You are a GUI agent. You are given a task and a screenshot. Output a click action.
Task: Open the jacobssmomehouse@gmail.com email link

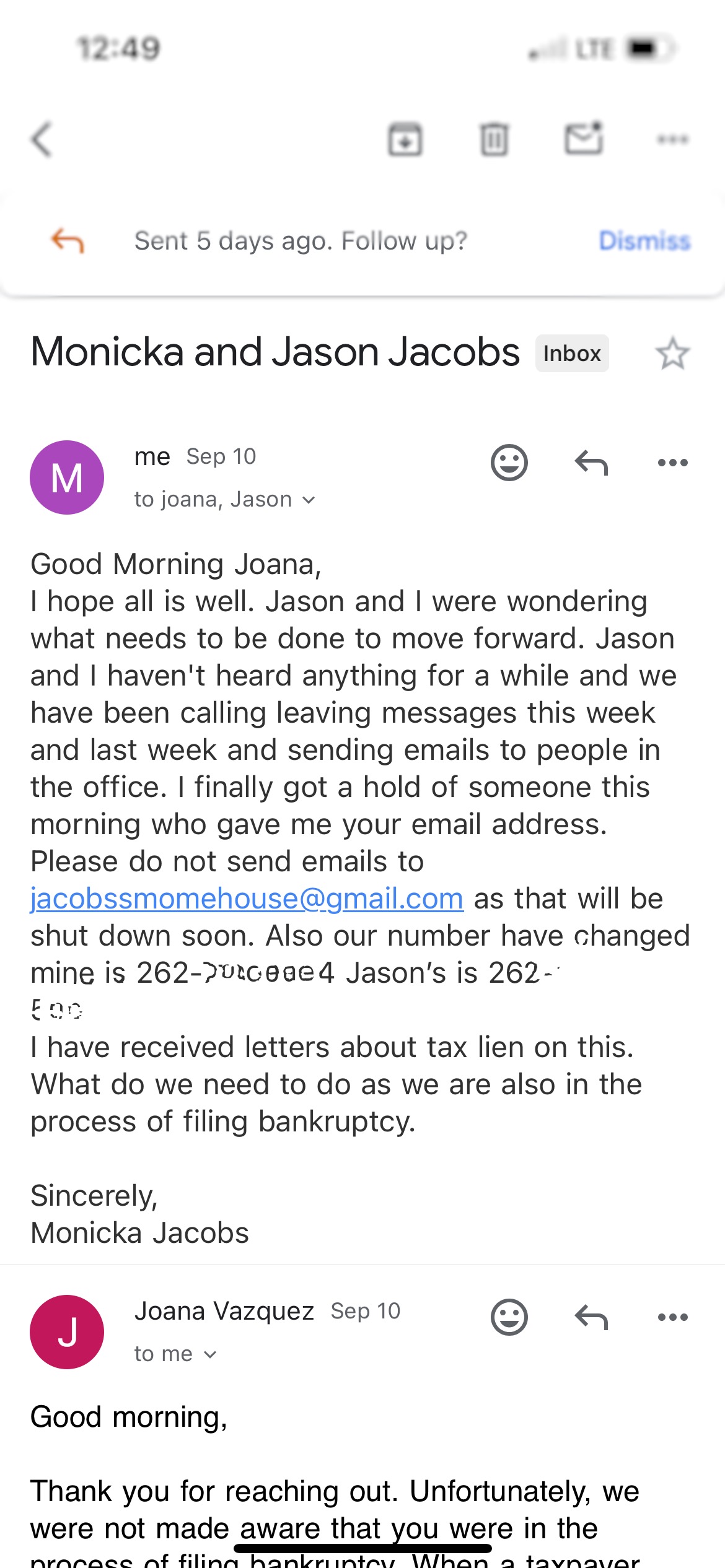tap(247, 899)
